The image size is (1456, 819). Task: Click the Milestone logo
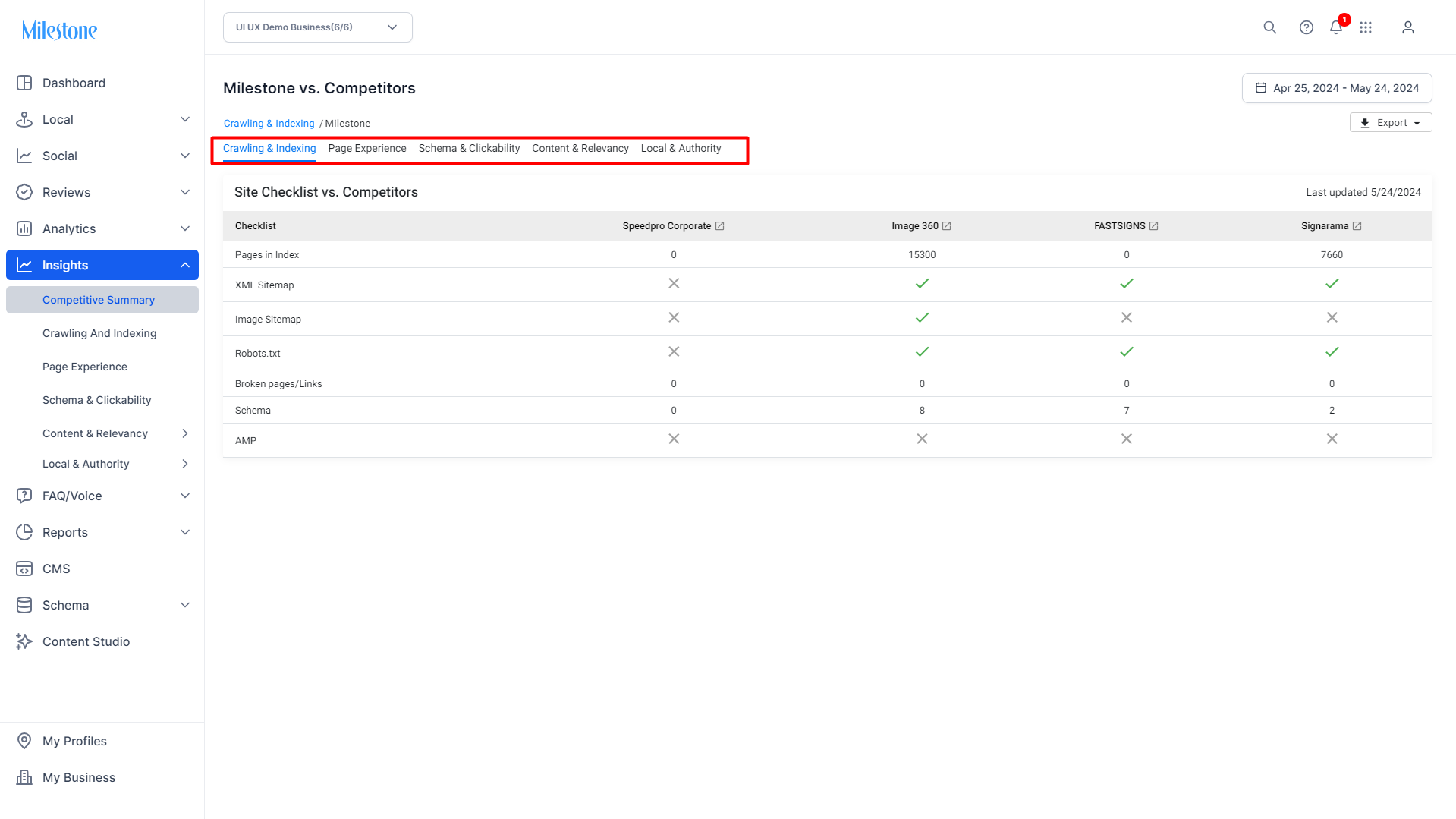coord(59,30)
